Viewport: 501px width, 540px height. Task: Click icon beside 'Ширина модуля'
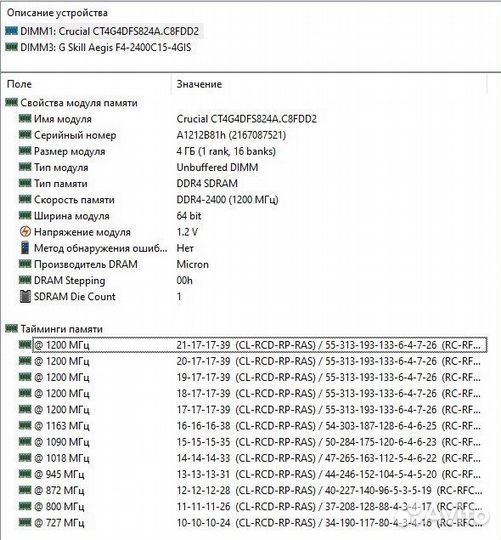pyautogui.click(x=25, y=216)
